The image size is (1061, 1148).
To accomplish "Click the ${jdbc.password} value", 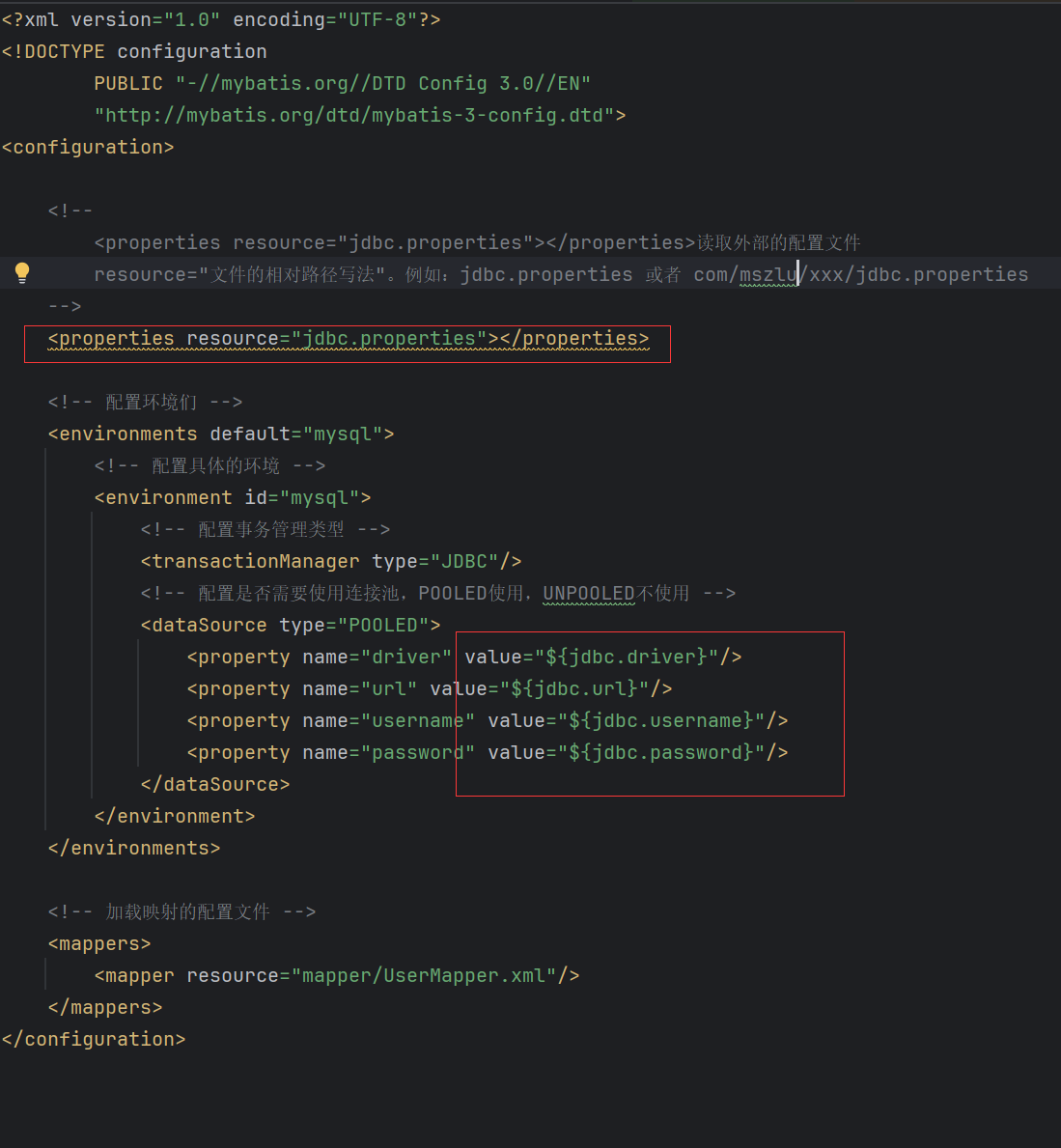I will (x=661, y=753).
